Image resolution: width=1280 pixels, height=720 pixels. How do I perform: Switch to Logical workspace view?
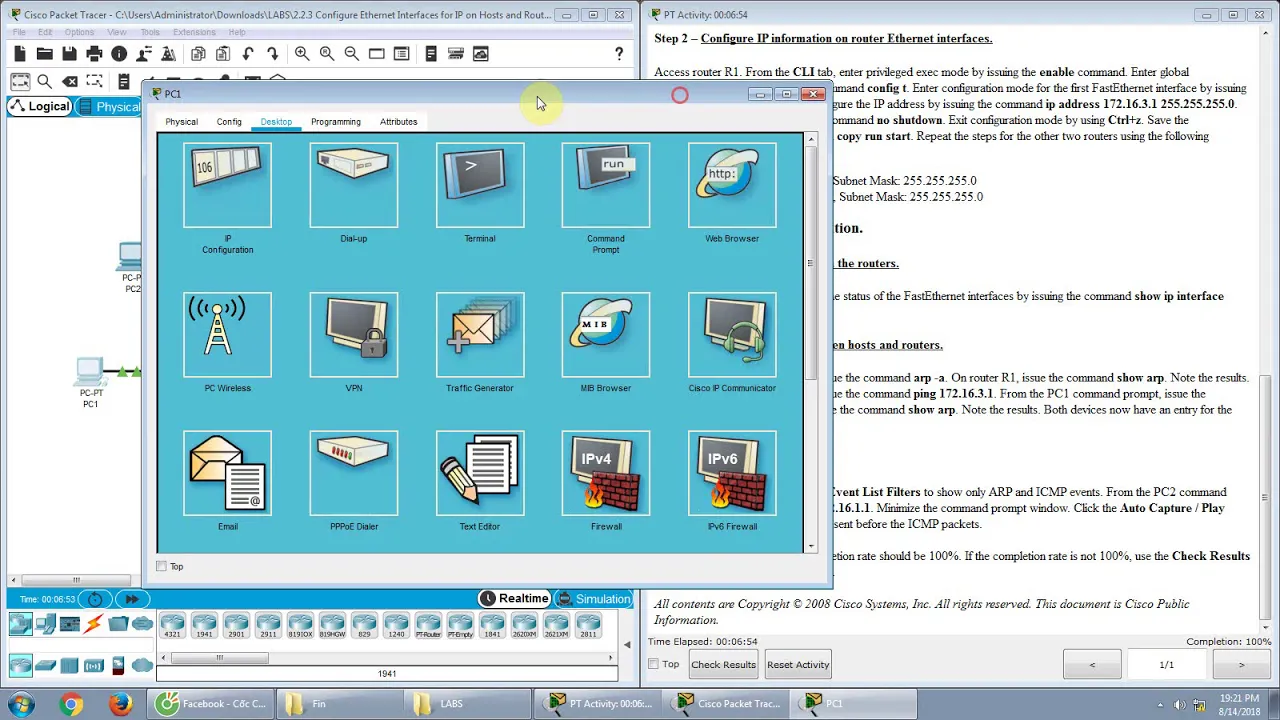40,107
